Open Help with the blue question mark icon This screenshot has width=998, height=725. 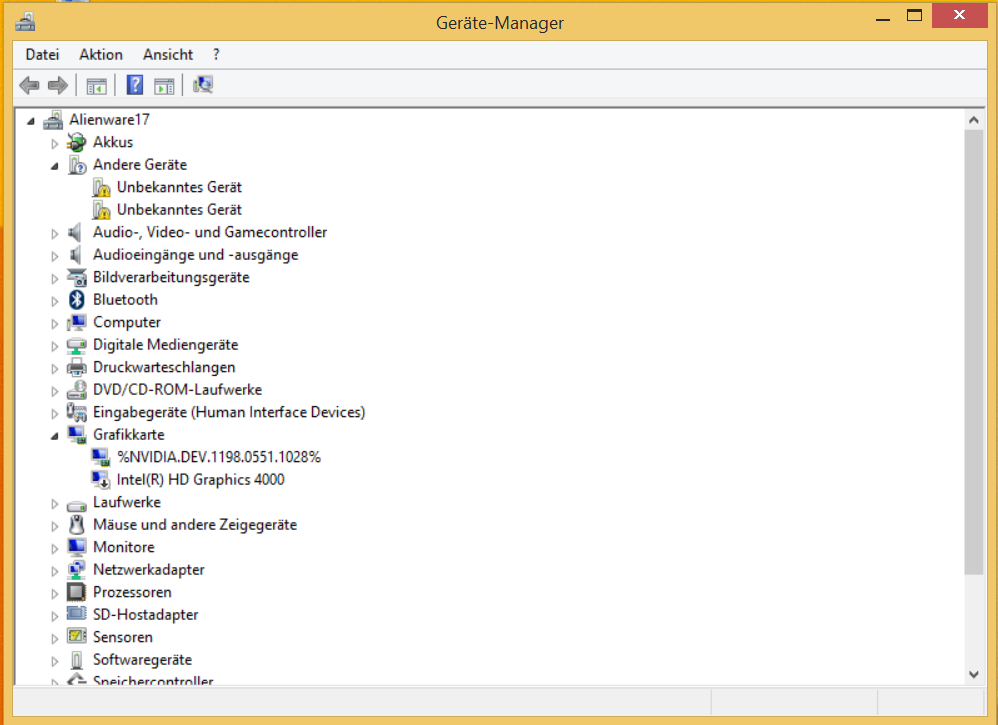135,85
